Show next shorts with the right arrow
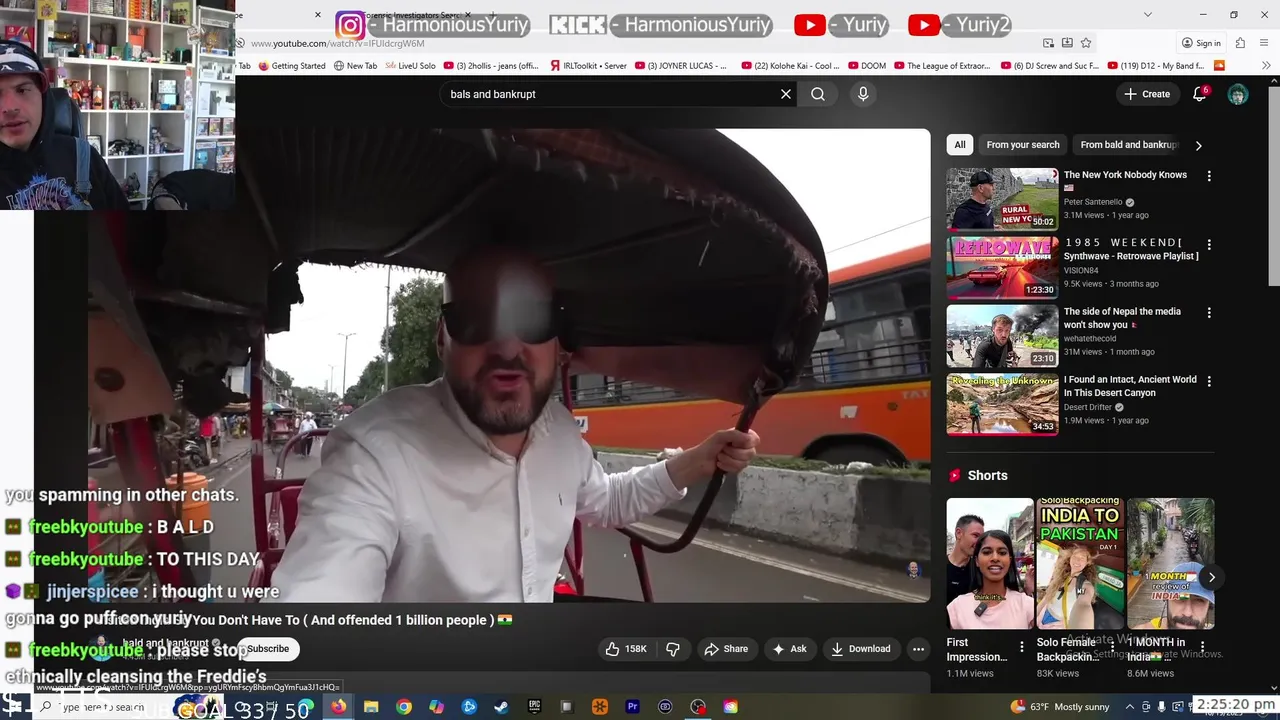Viewport: 1280px width, 720px height. [x=1211, y=577]
